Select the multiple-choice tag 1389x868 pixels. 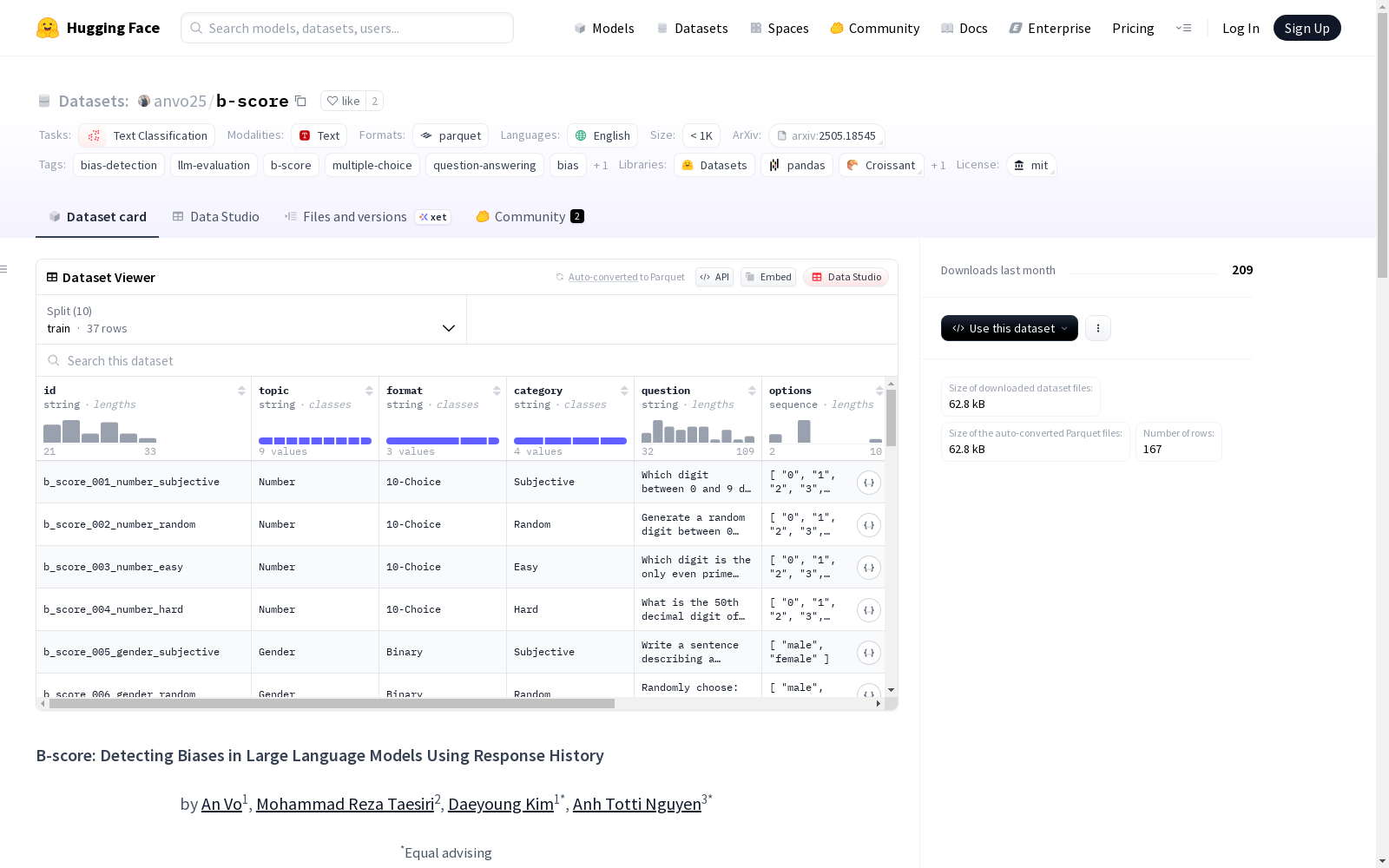pyautogui.click(x=372, y=165)
